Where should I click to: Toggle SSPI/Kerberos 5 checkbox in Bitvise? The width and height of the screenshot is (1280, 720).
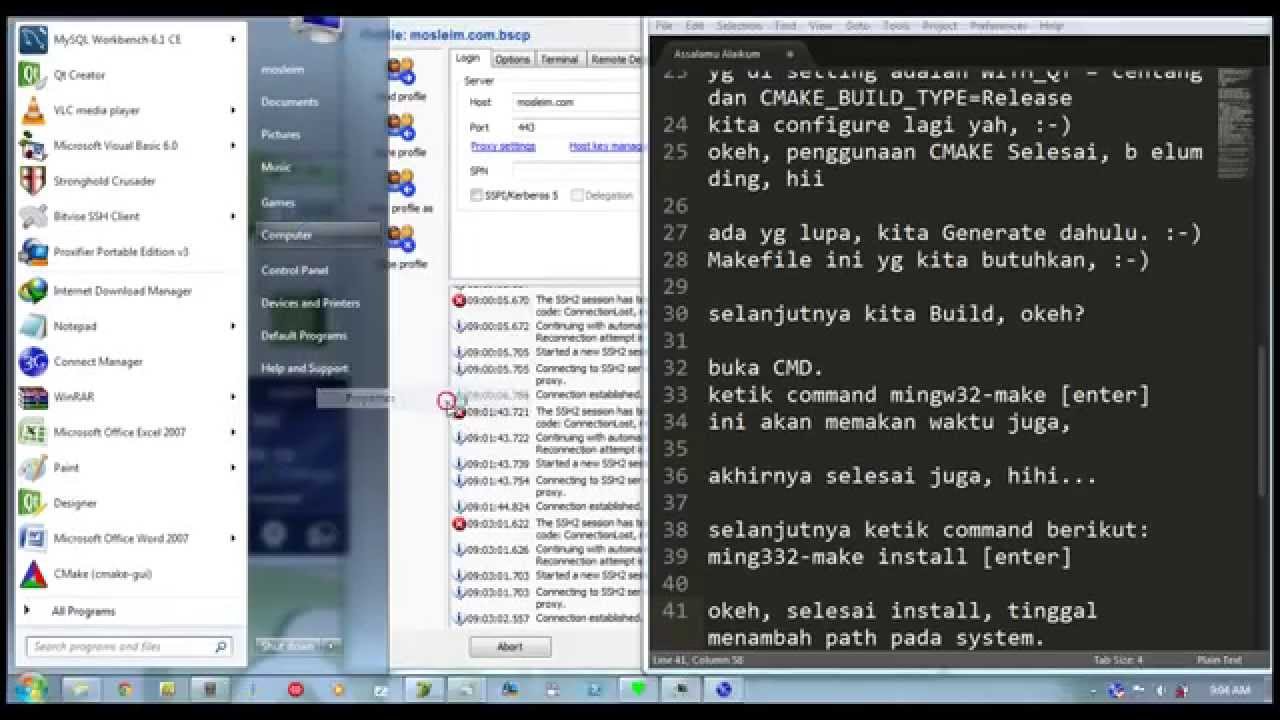pos(476,196)
